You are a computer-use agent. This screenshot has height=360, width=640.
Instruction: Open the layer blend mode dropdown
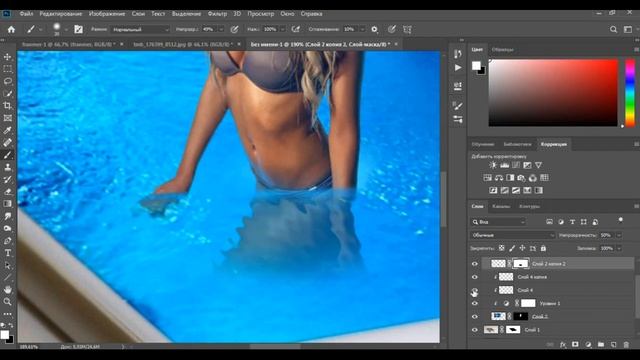(x=513, y=235)
